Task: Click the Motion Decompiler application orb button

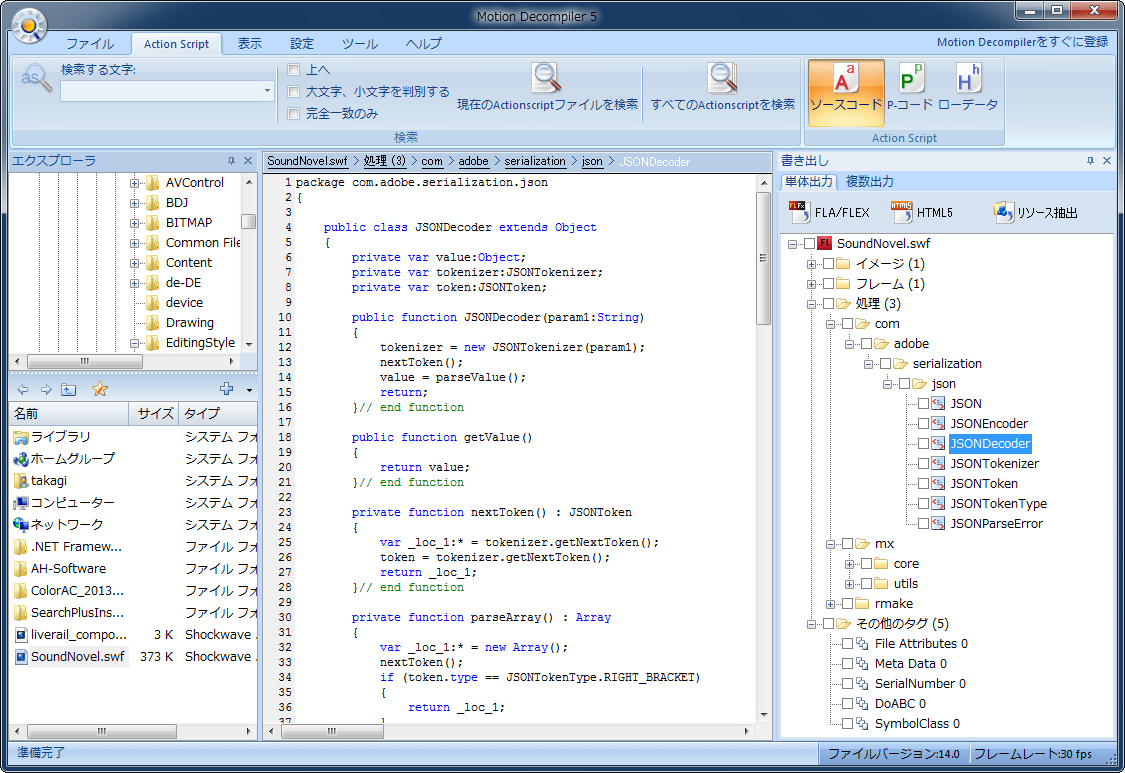Action: [x=29, y=25]
